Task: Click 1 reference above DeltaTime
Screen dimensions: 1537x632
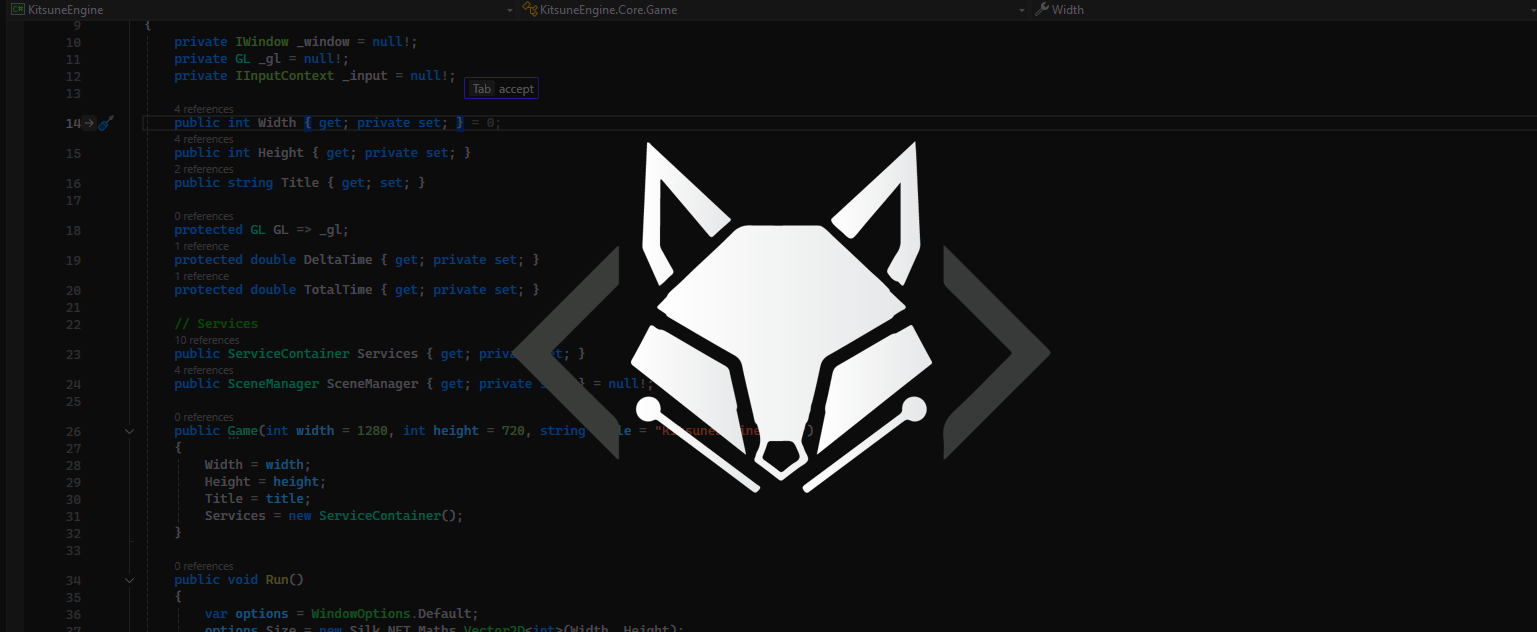Action: pyautogui.click(x=201, y=246)
